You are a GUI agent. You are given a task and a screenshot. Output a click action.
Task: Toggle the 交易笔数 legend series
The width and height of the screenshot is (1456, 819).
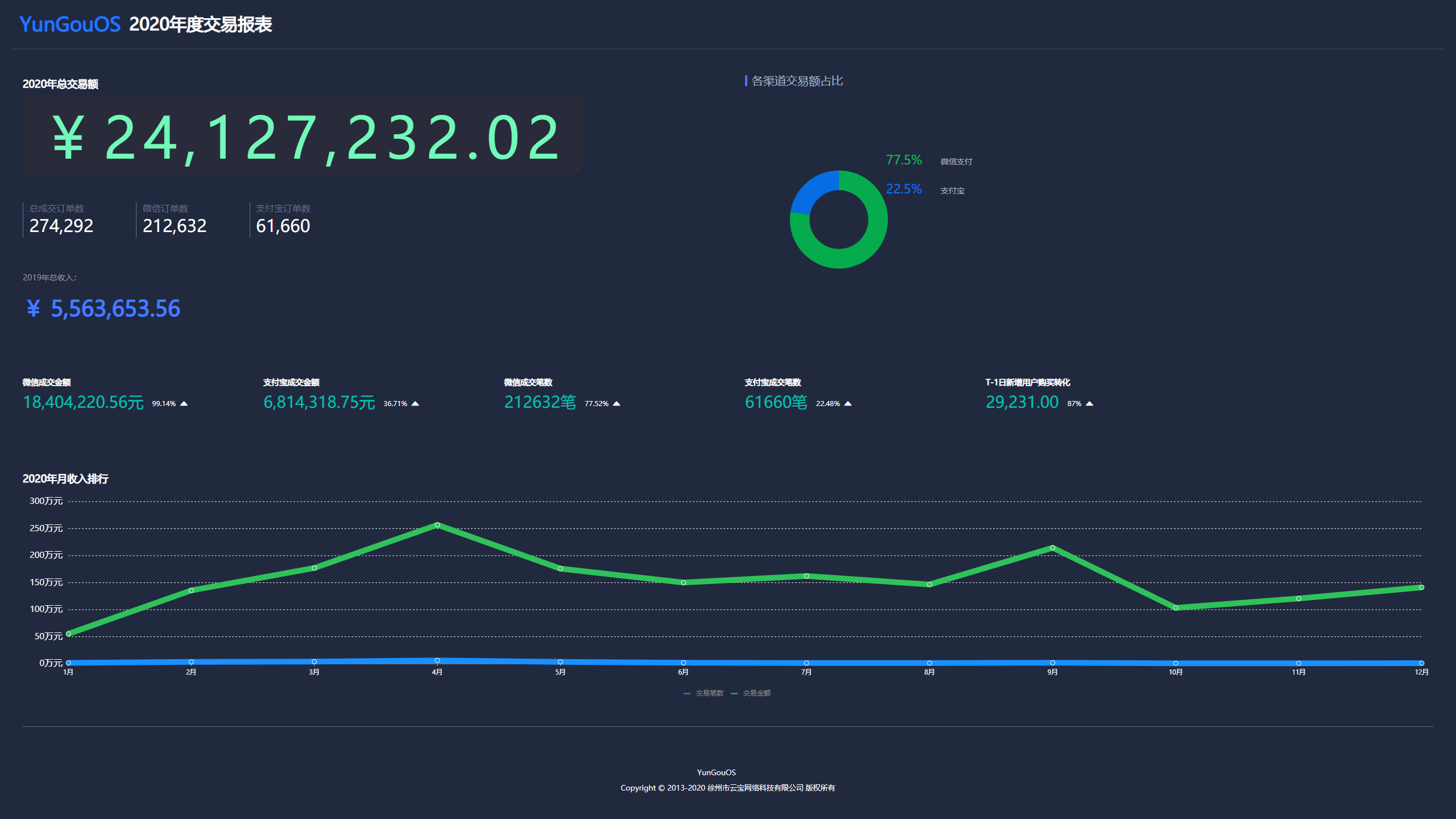(704, 693)
